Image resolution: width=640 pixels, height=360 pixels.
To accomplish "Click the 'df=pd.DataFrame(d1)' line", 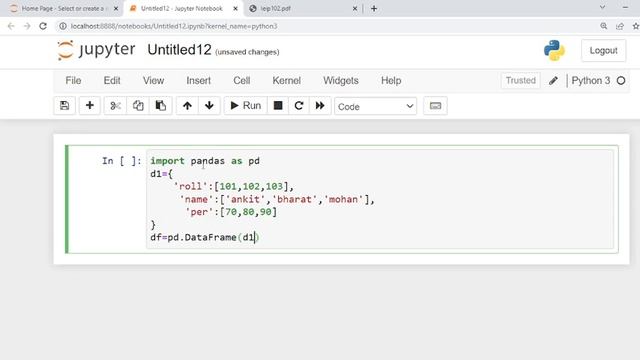I will pyautogui.click(x=204, y=237).
